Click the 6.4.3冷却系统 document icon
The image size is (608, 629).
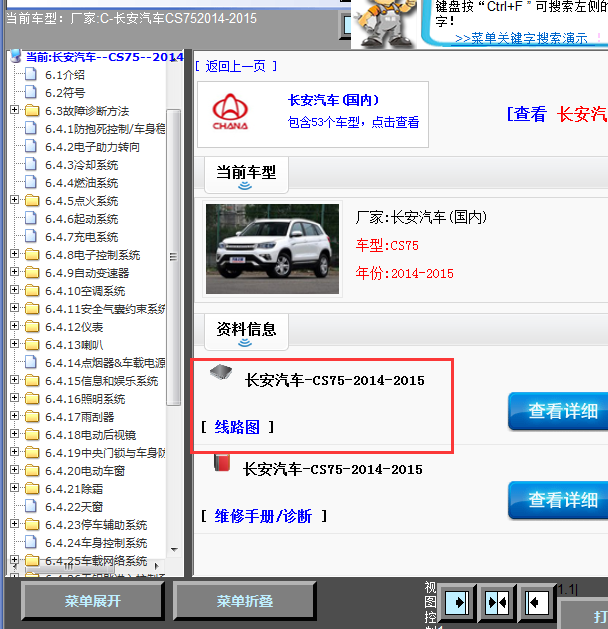tap(31, 164)
